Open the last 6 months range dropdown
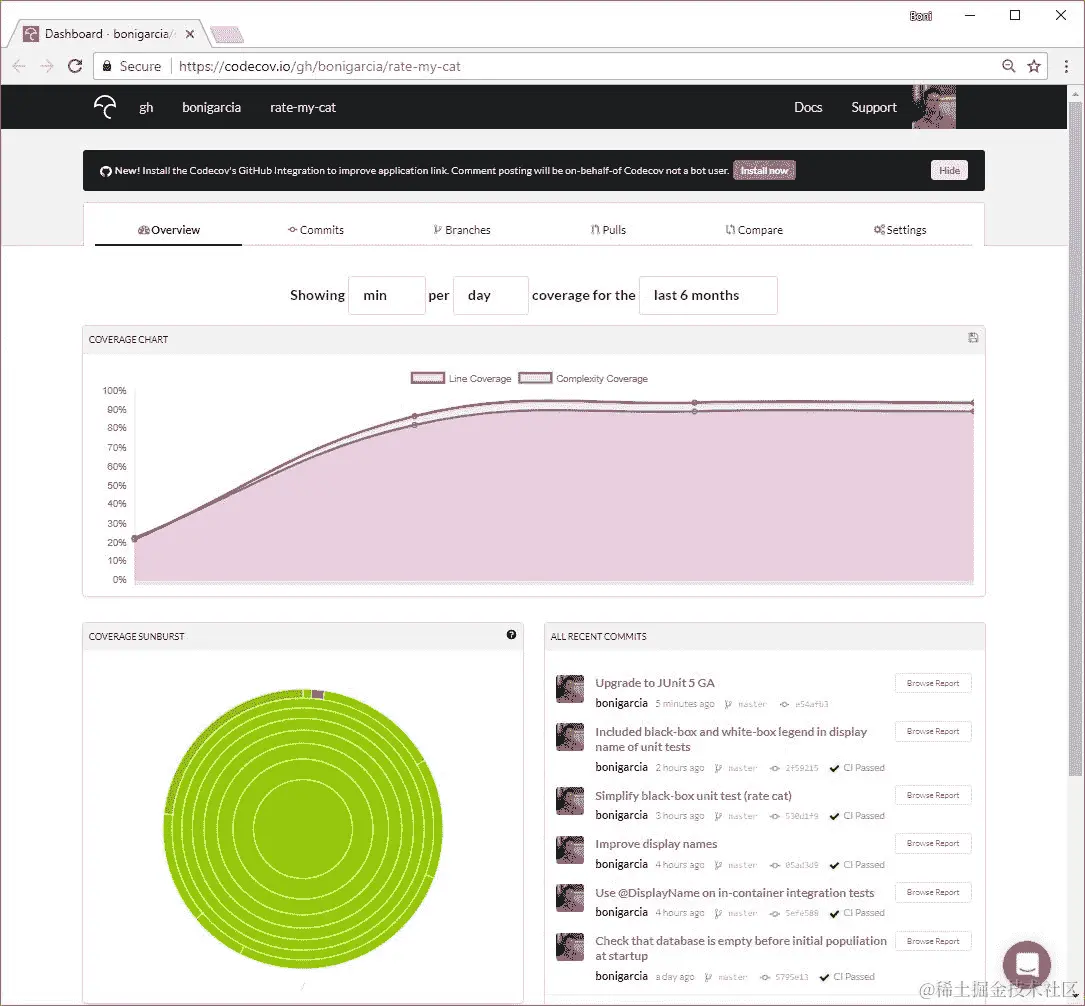Screen dimensions: 1085x1006 coord(708,295)
